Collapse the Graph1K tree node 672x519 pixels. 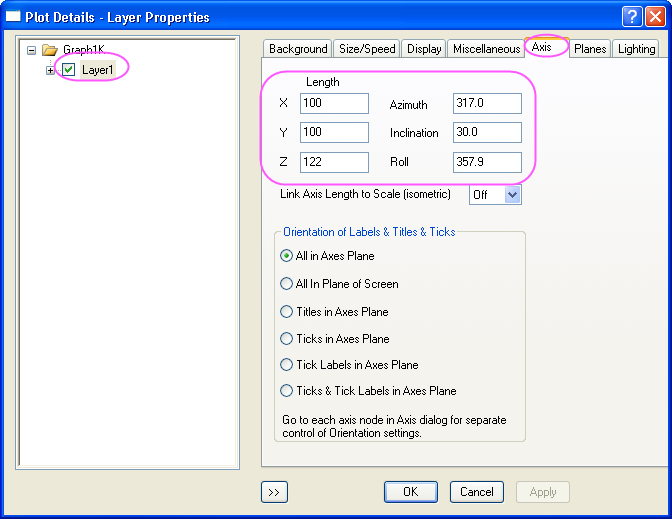(32, 49)
